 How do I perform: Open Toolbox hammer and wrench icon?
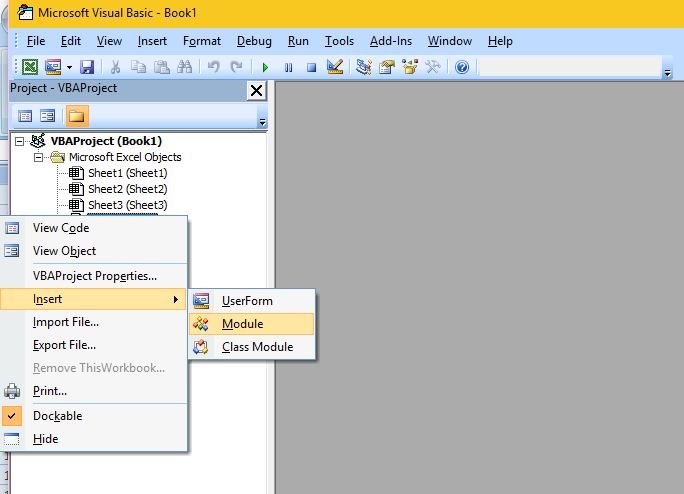(433, 67)
